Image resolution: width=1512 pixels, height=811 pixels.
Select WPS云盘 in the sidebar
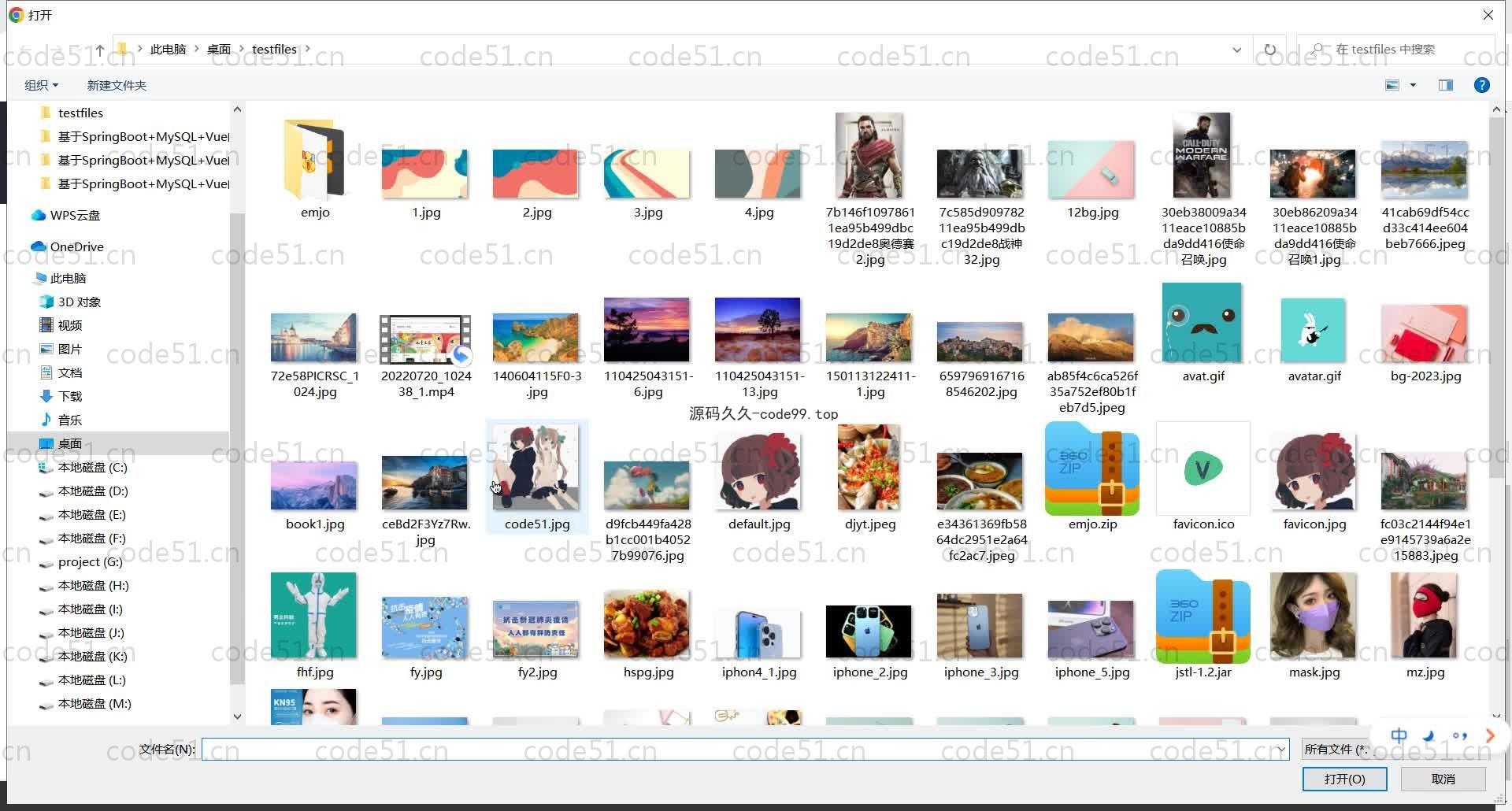(x=75, y=215)
